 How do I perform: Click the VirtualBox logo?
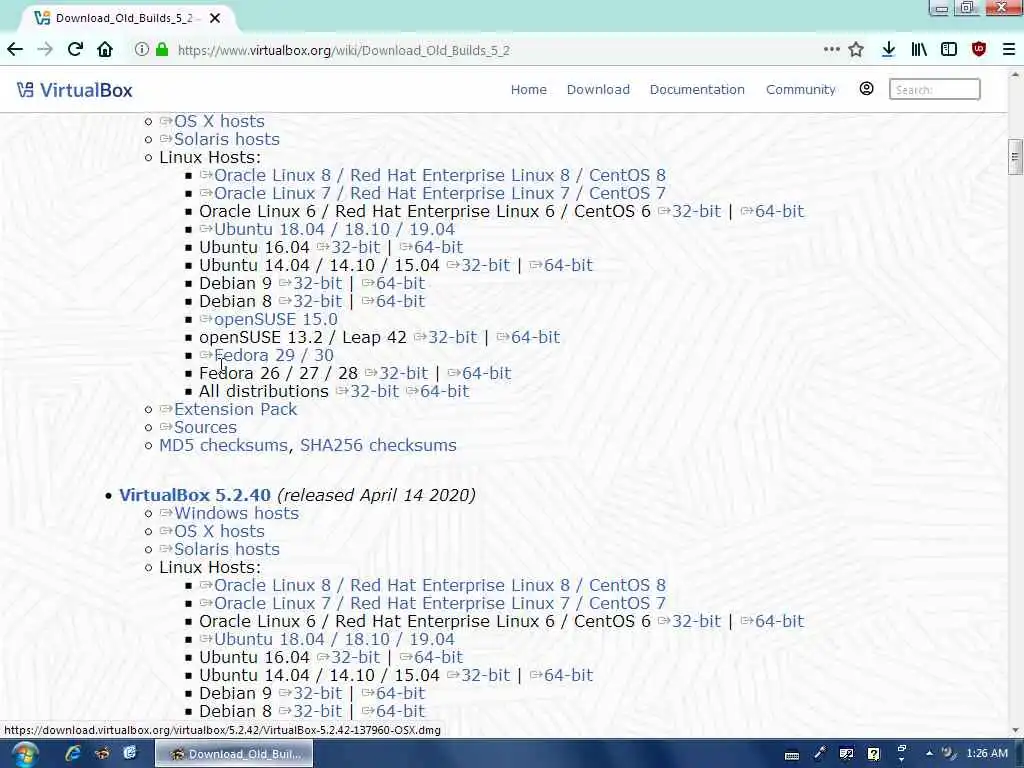(74, 90)
